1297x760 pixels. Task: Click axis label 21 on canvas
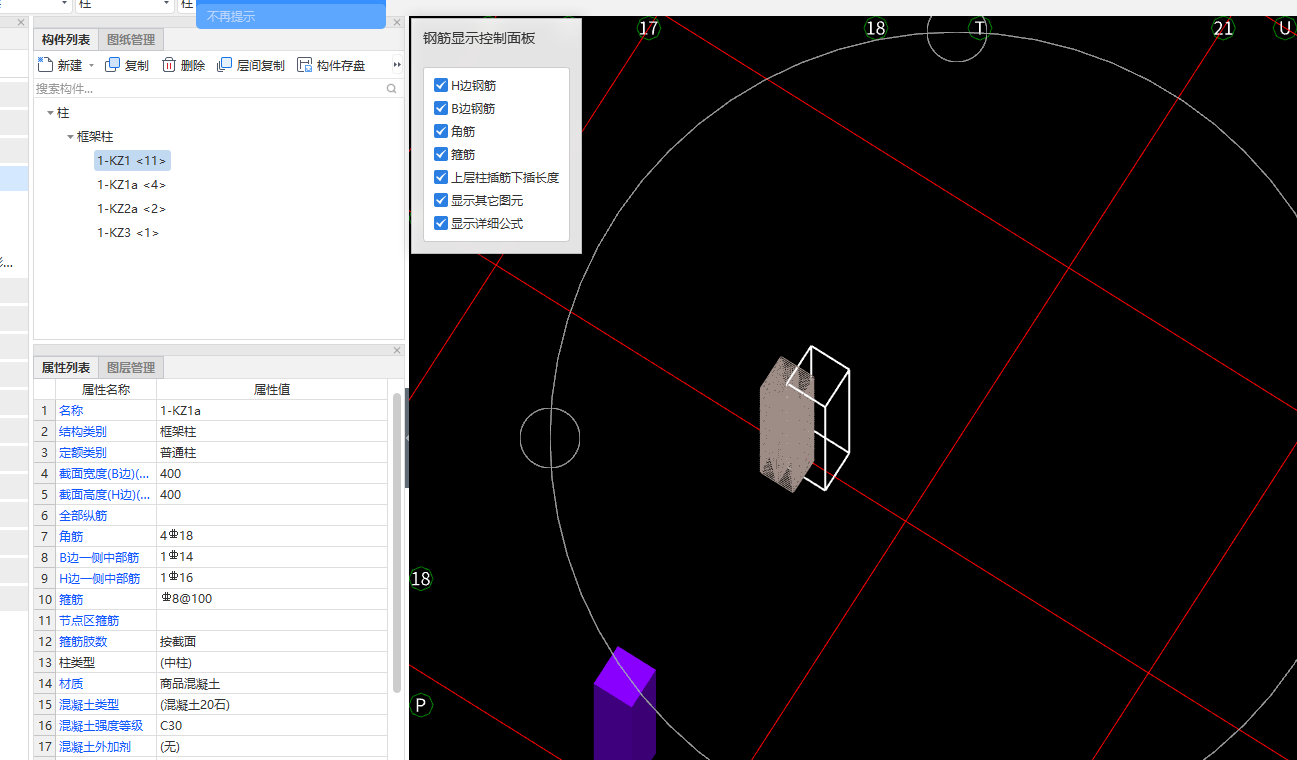pos(1223,28)
